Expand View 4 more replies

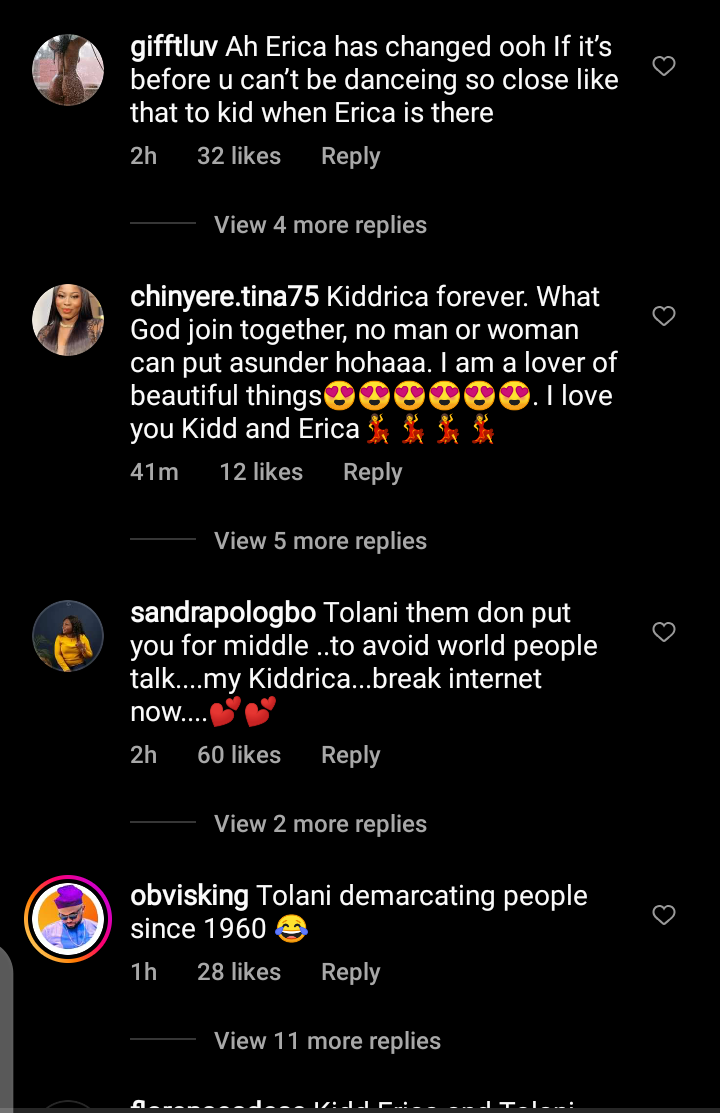(320, 225)
